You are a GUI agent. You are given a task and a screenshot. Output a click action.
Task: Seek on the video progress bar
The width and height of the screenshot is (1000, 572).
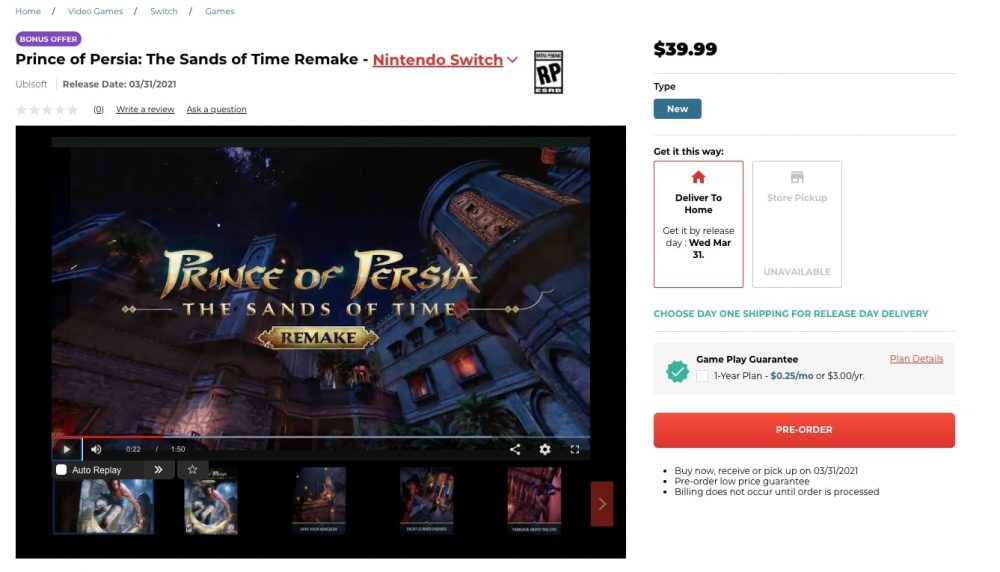coord(321,437)
